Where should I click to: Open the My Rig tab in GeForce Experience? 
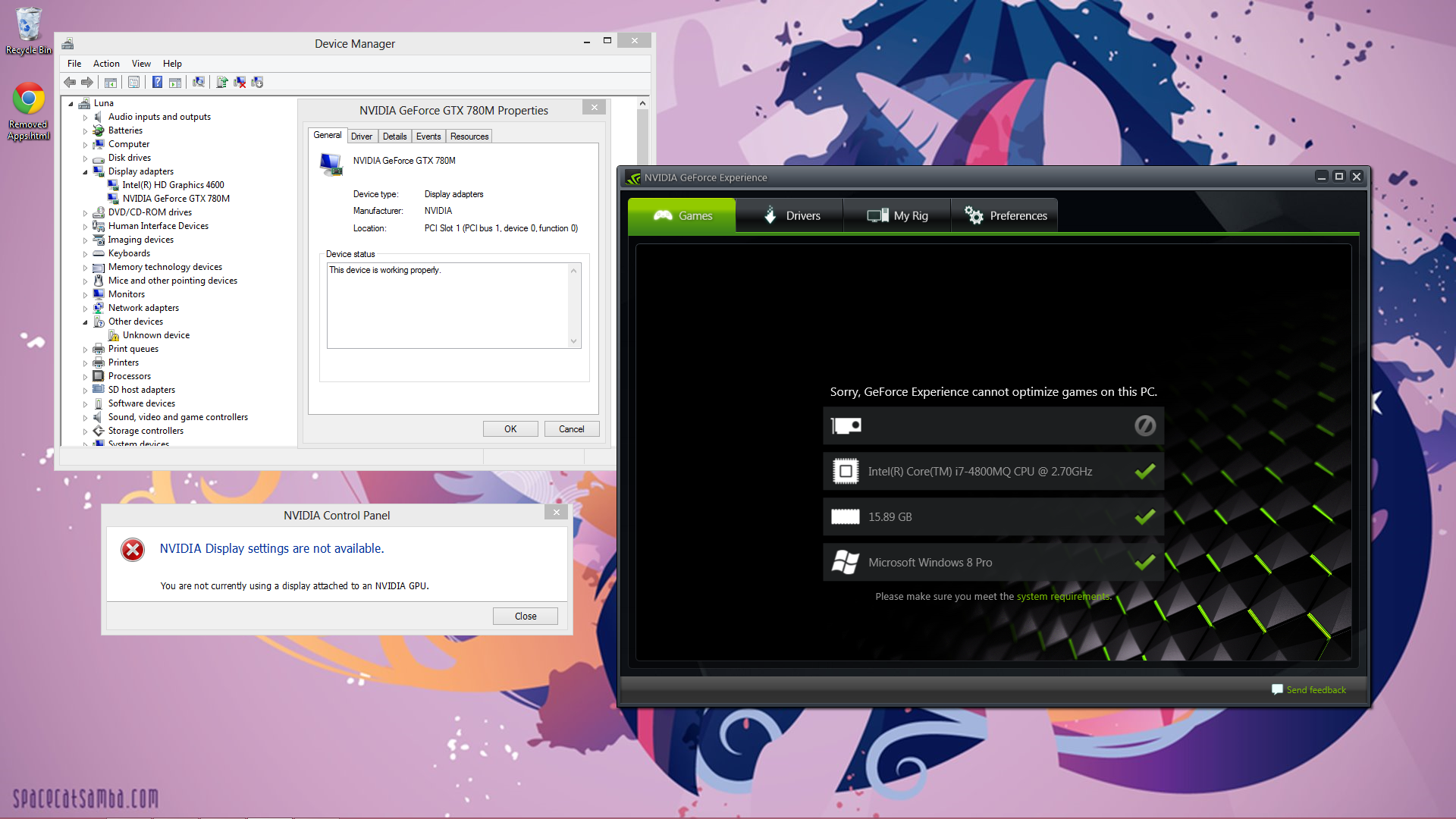897,215
